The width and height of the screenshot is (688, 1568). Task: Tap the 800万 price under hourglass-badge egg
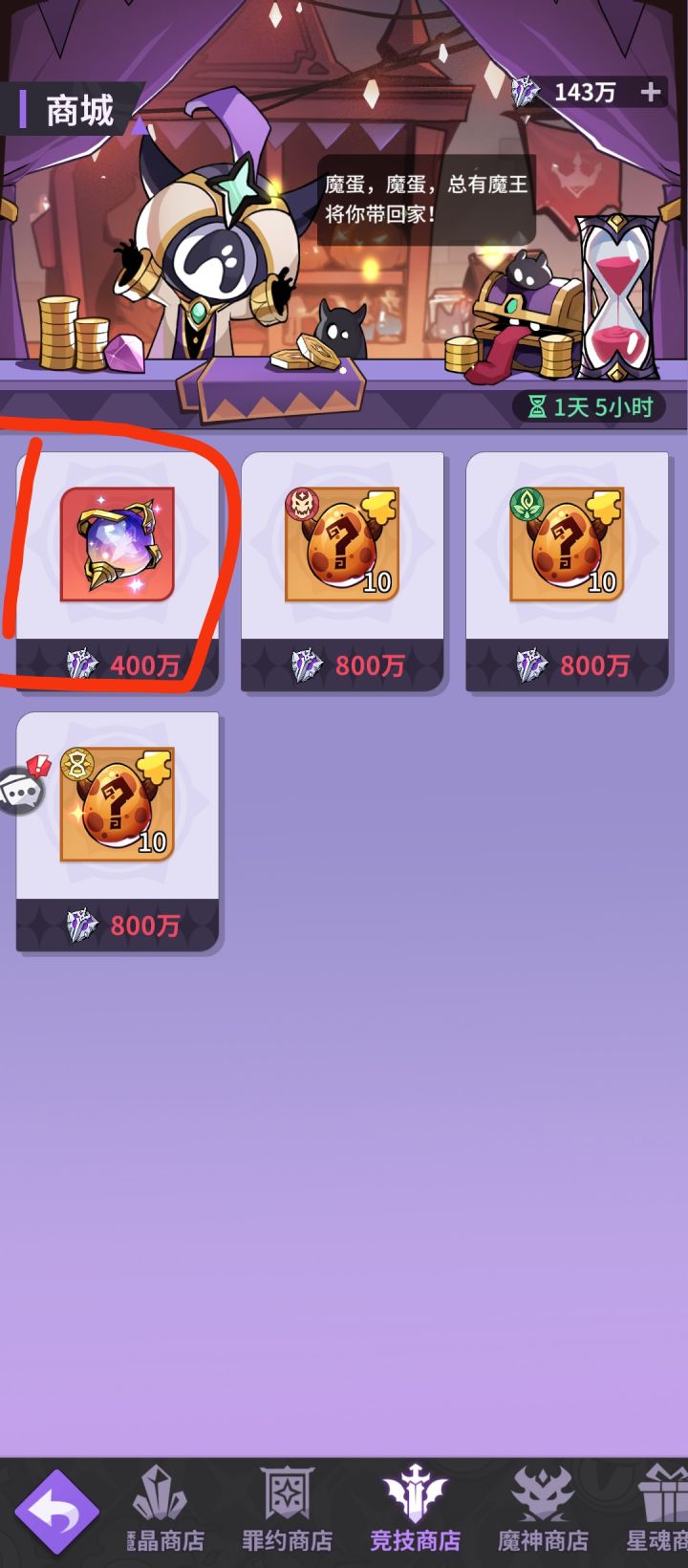[x=118, y=926]
